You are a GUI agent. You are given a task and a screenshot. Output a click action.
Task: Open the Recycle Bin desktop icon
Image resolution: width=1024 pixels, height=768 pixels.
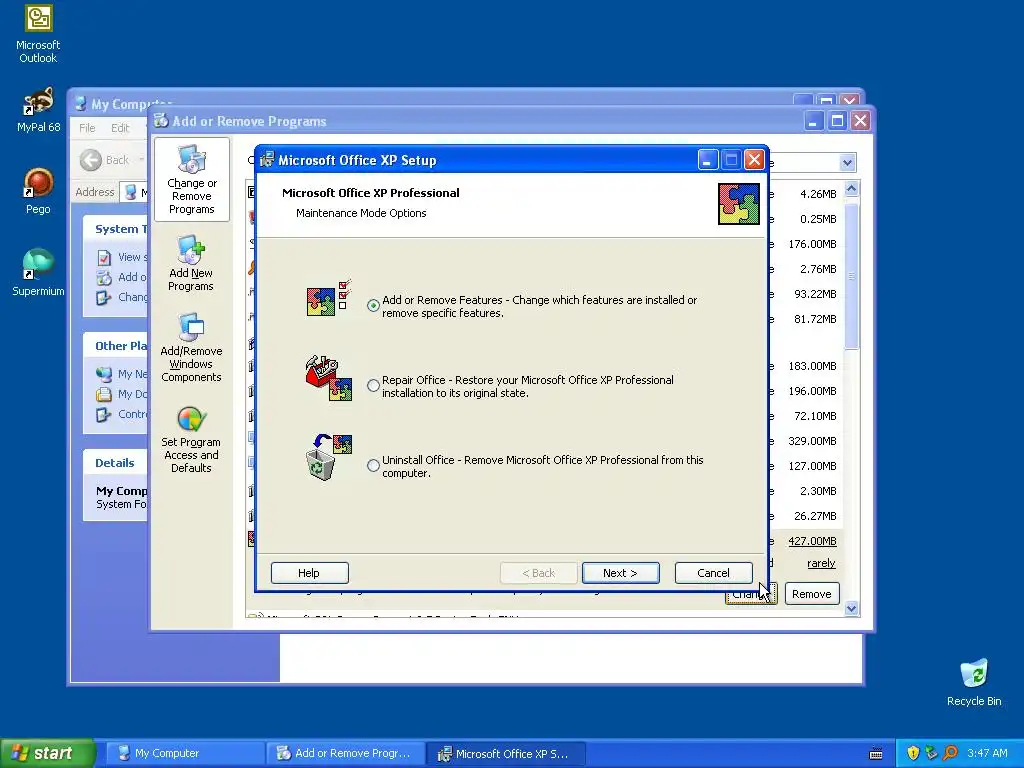(x=974, y=682)
